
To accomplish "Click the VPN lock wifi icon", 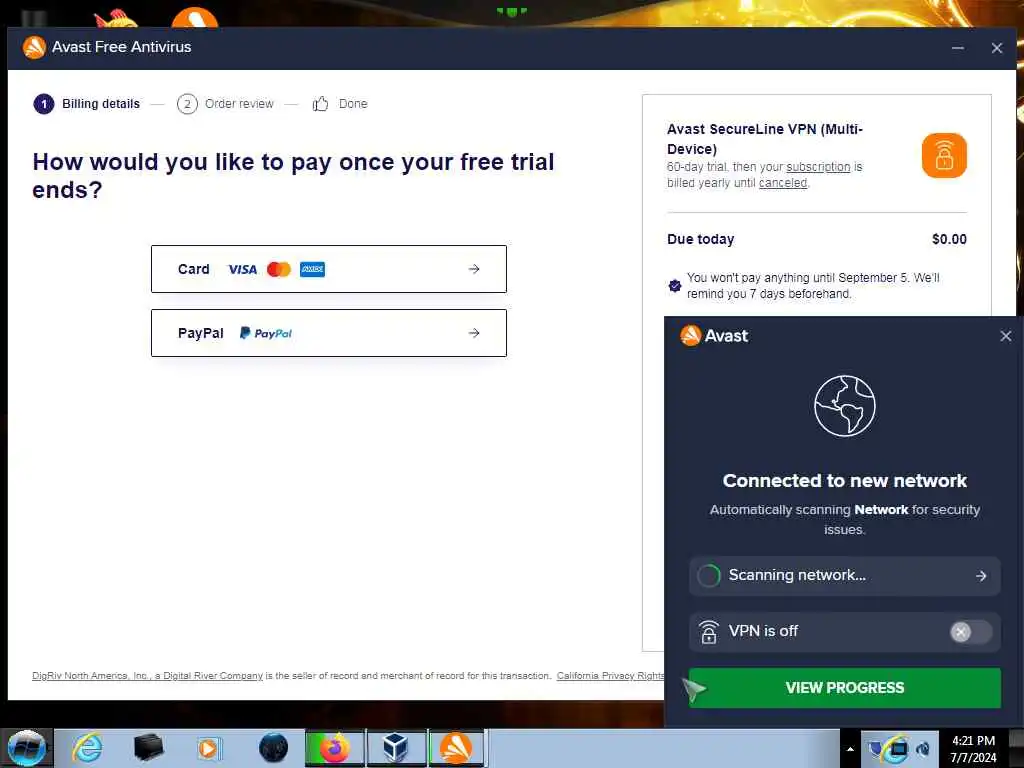I will 709,632.
